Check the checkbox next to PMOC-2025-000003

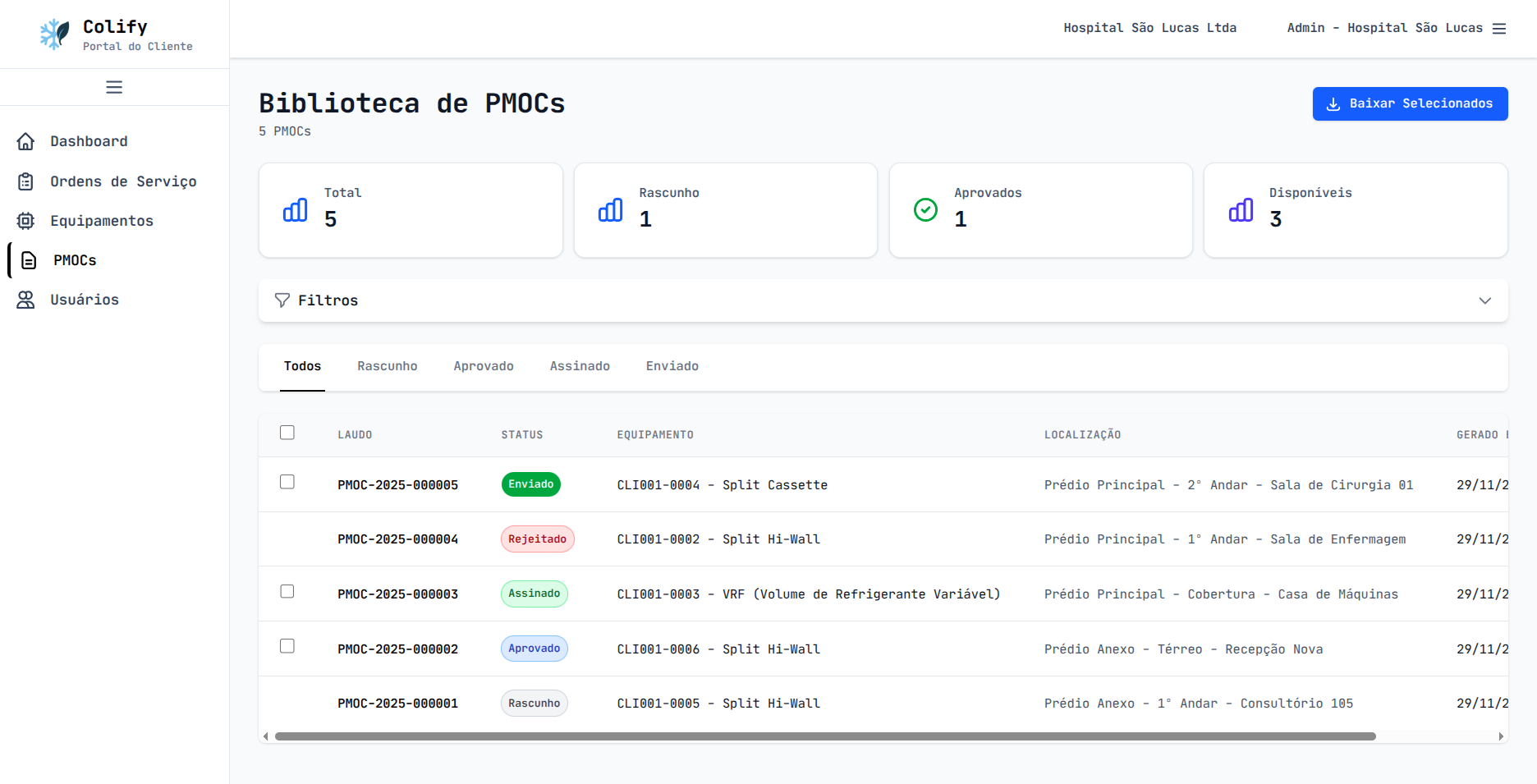[287, 591]
